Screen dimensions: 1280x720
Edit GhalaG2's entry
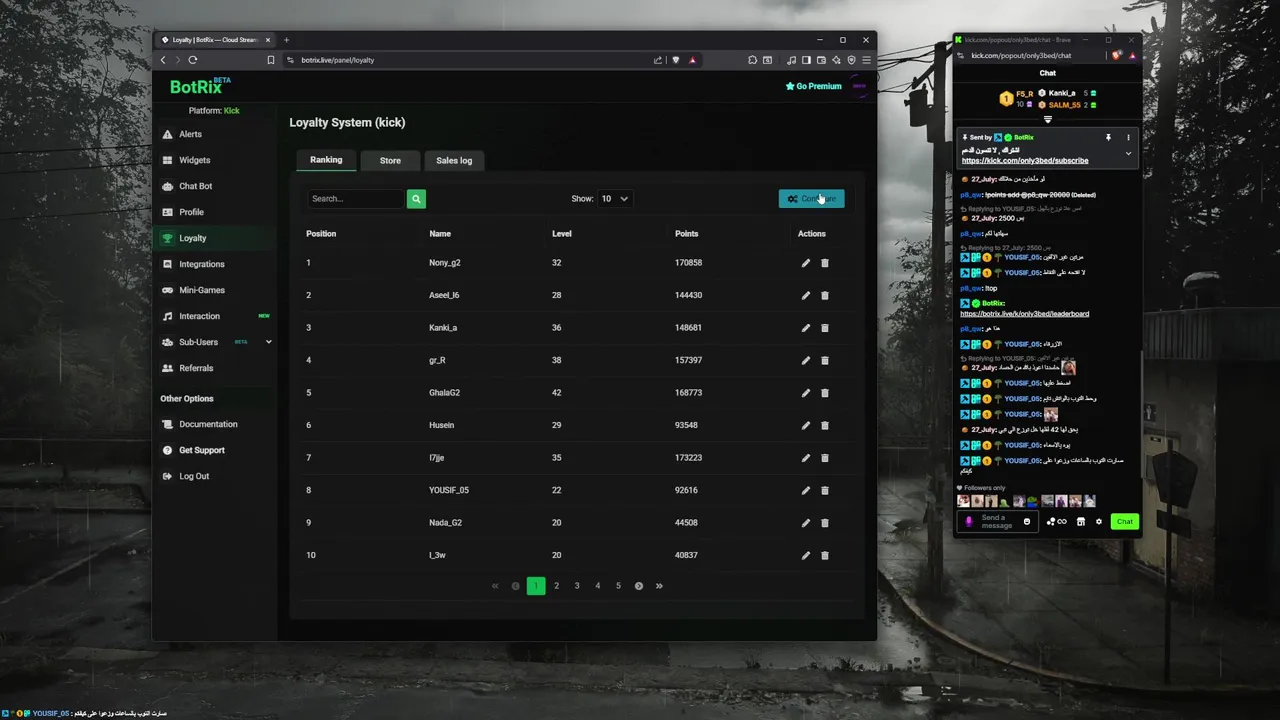(806, 393)
